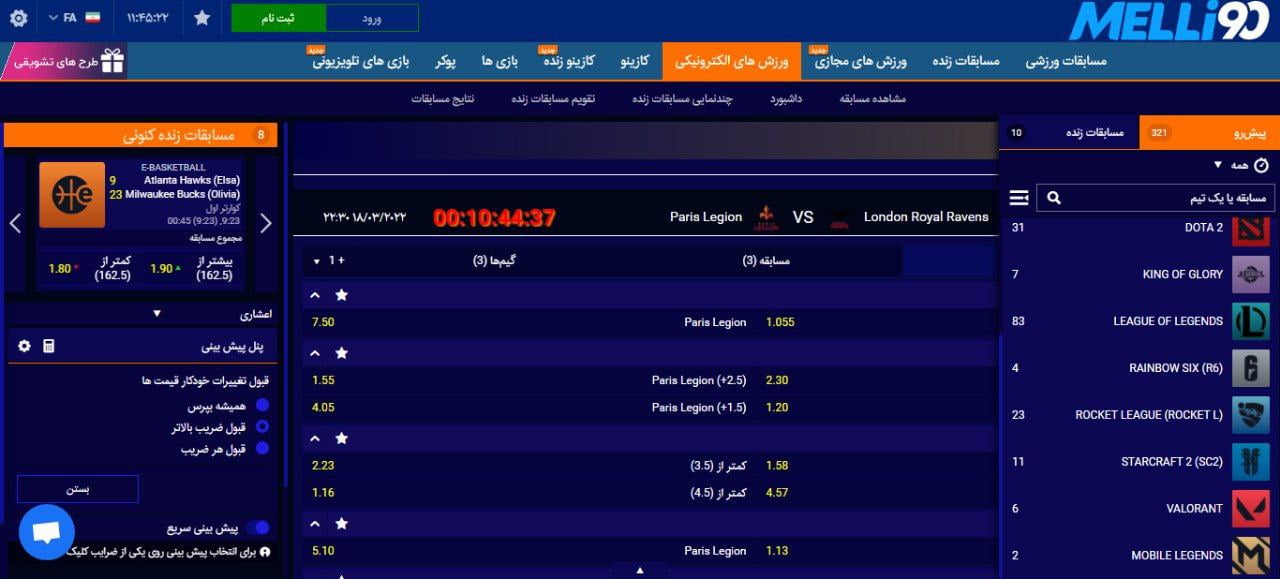
Task: Open the settings gear icon in the top bar
Action: [18, 18]
